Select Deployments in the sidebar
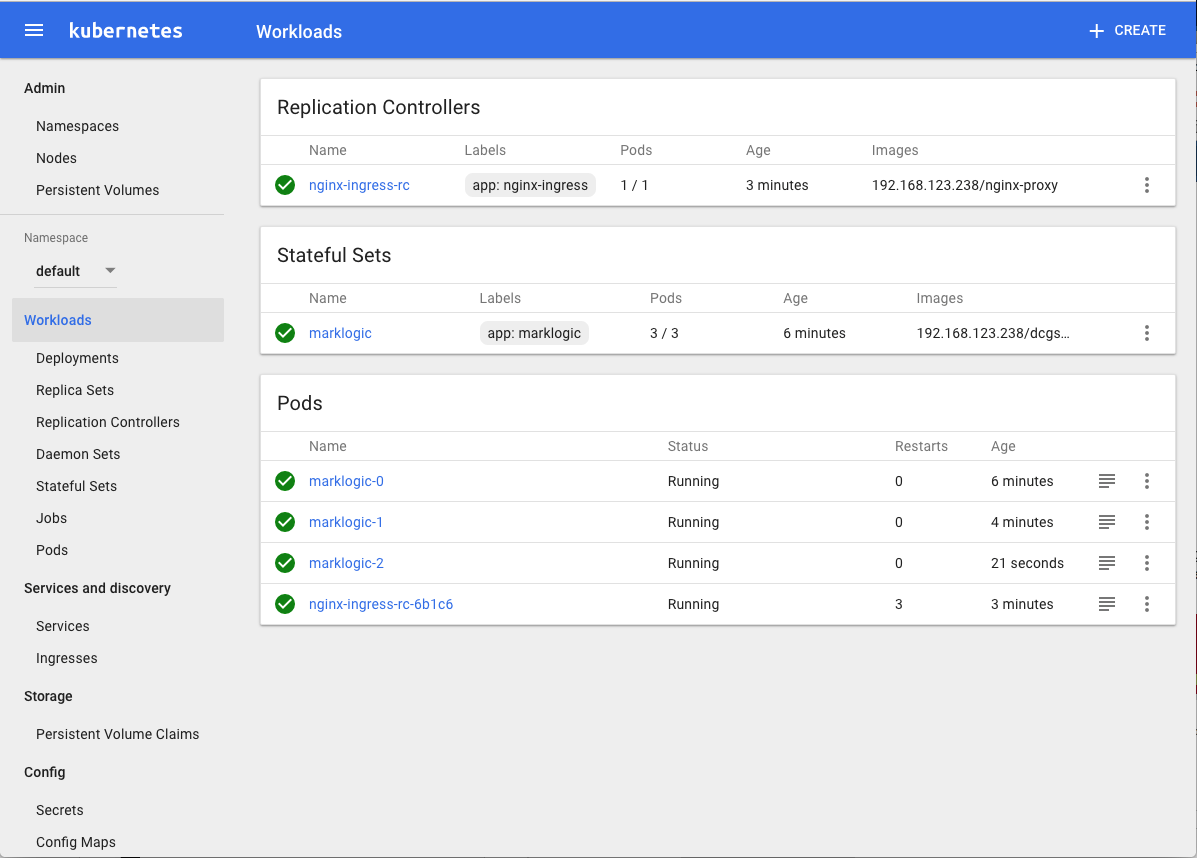This screenshot has height=858, width=1197. point(77,358)
